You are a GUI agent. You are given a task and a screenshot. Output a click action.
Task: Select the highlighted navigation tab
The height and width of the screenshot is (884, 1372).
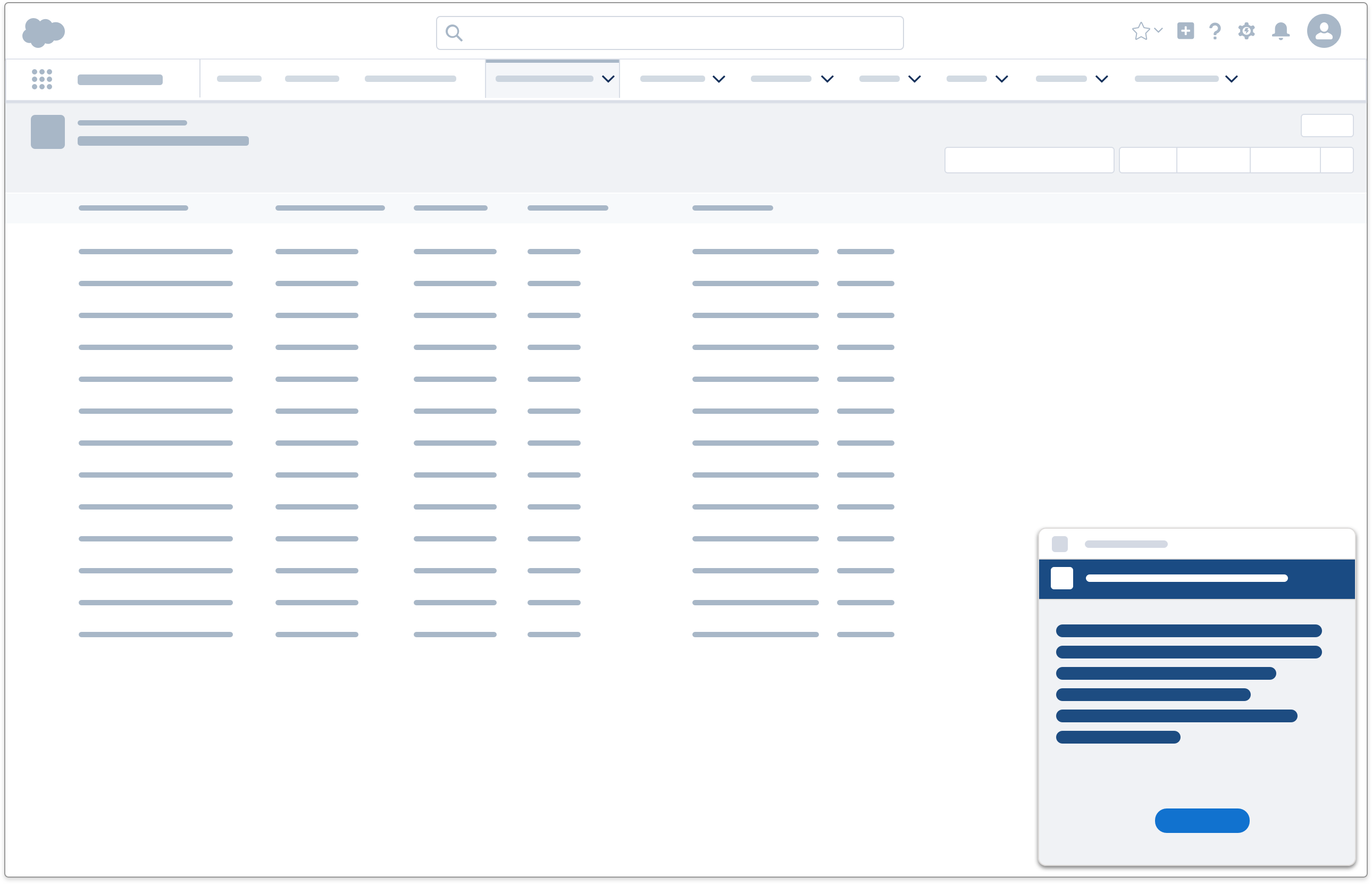click(x=544, y=79)
